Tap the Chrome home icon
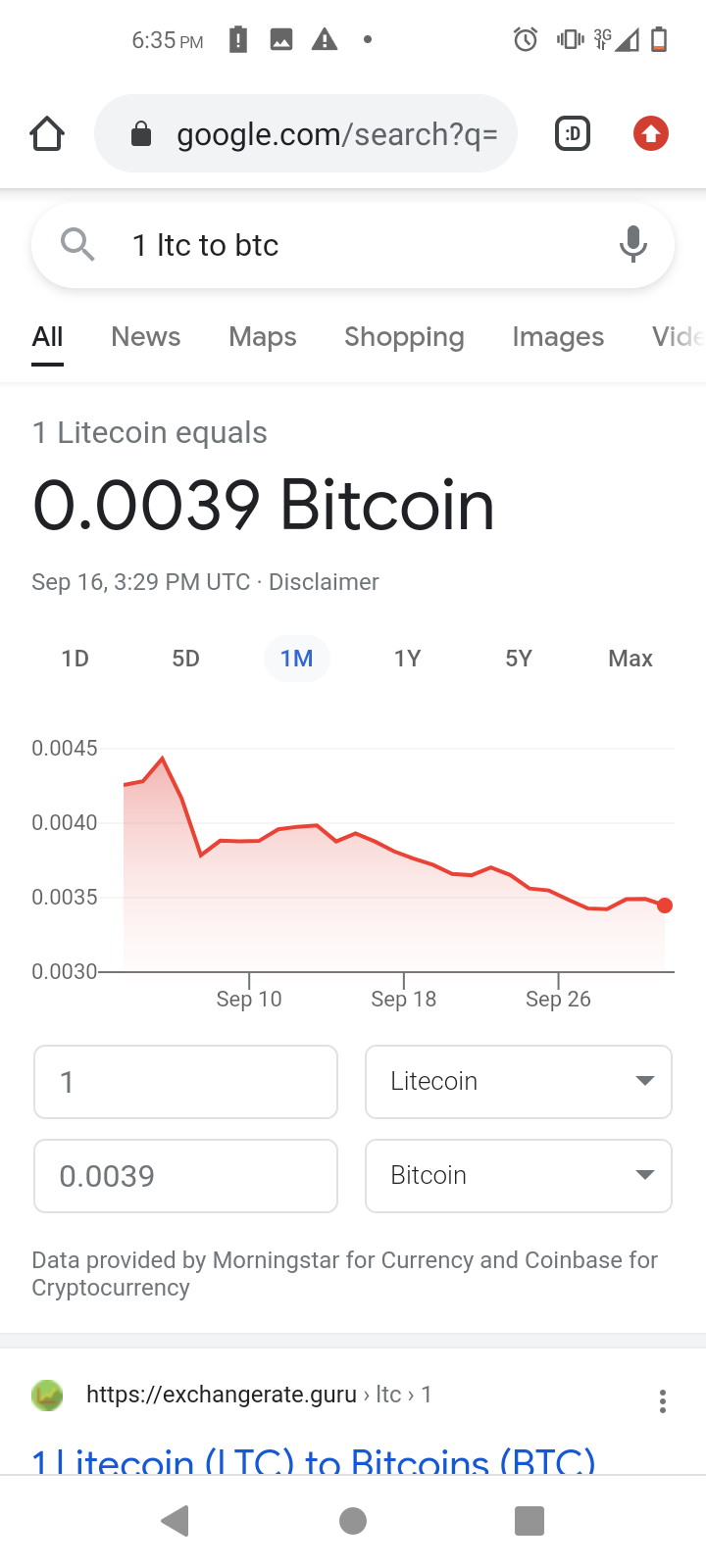This screenshot has width=706, height=1568. tap(47, 133)
